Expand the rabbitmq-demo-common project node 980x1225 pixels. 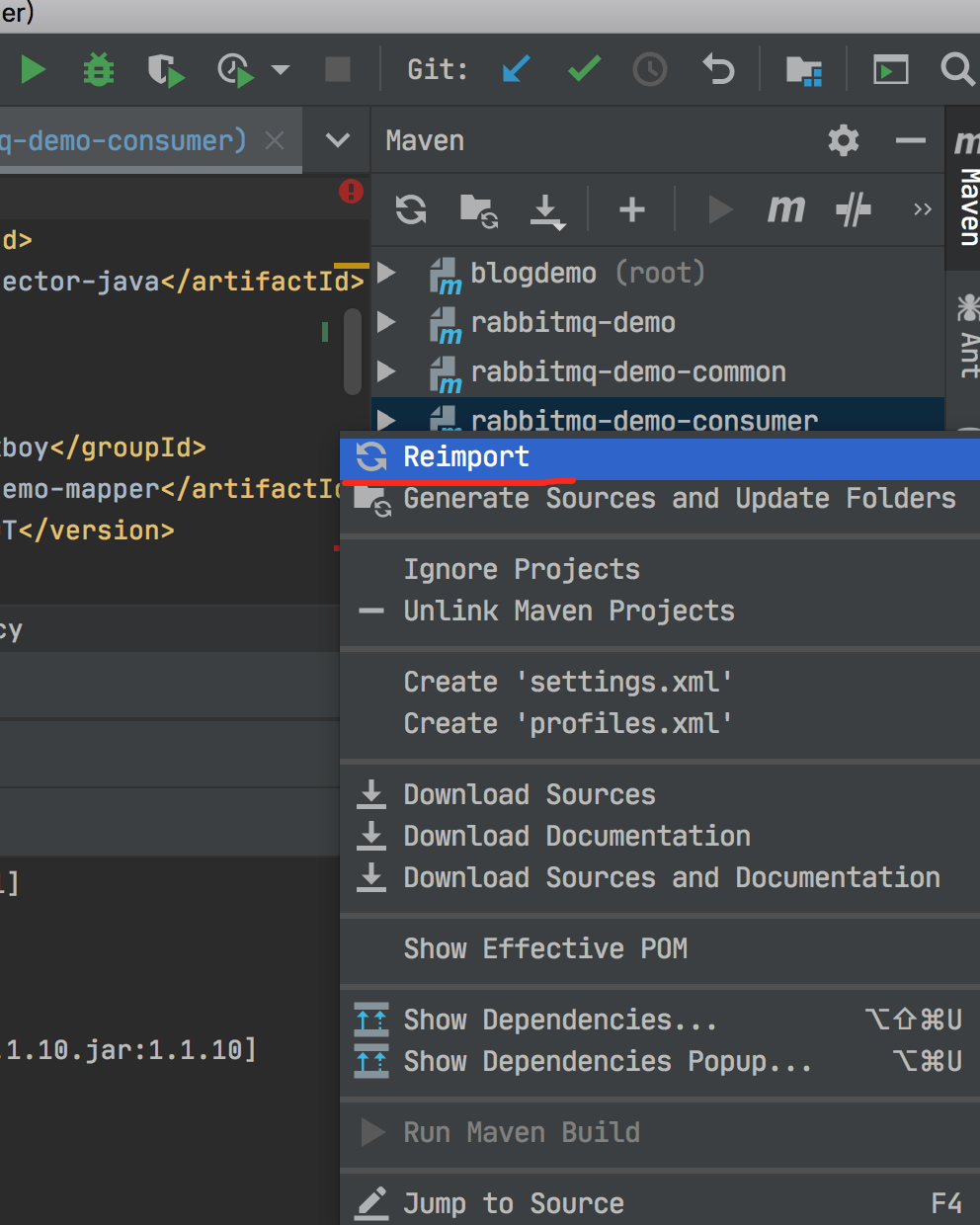(387, 371)
